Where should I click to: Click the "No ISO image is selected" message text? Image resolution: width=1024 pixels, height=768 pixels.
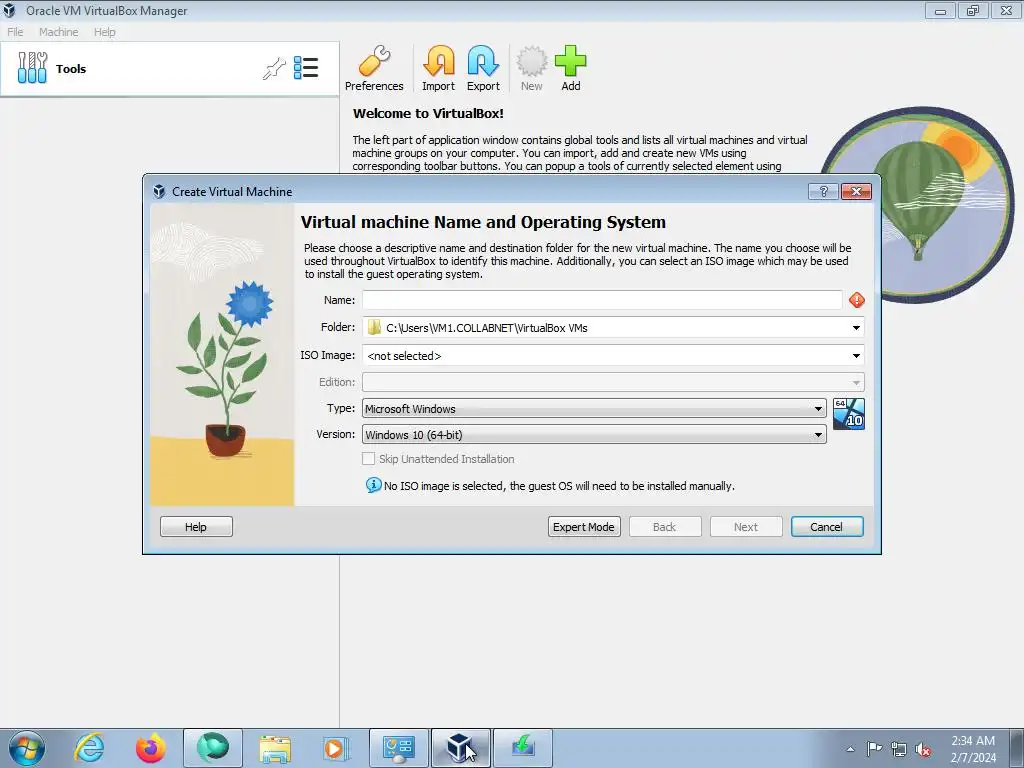tap(559, 486)
